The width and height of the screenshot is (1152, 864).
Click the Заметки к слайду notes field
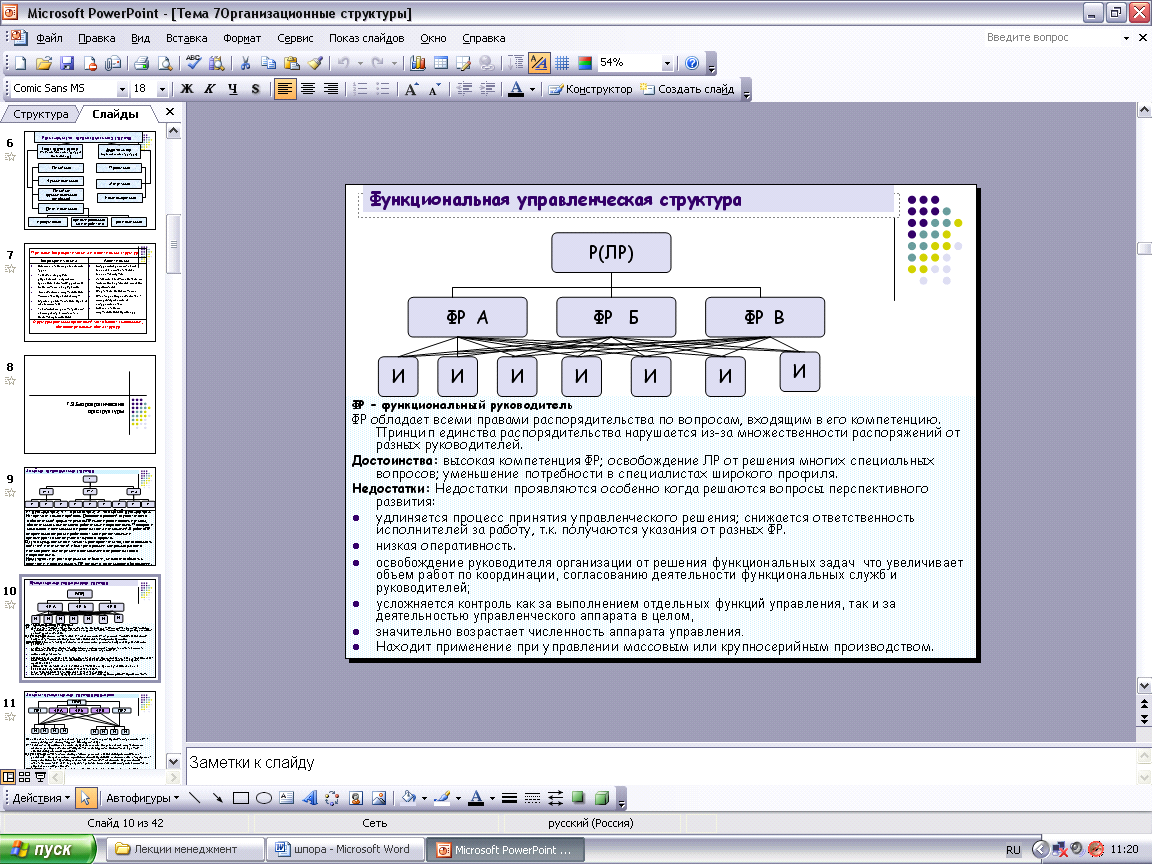click(661, 764)
